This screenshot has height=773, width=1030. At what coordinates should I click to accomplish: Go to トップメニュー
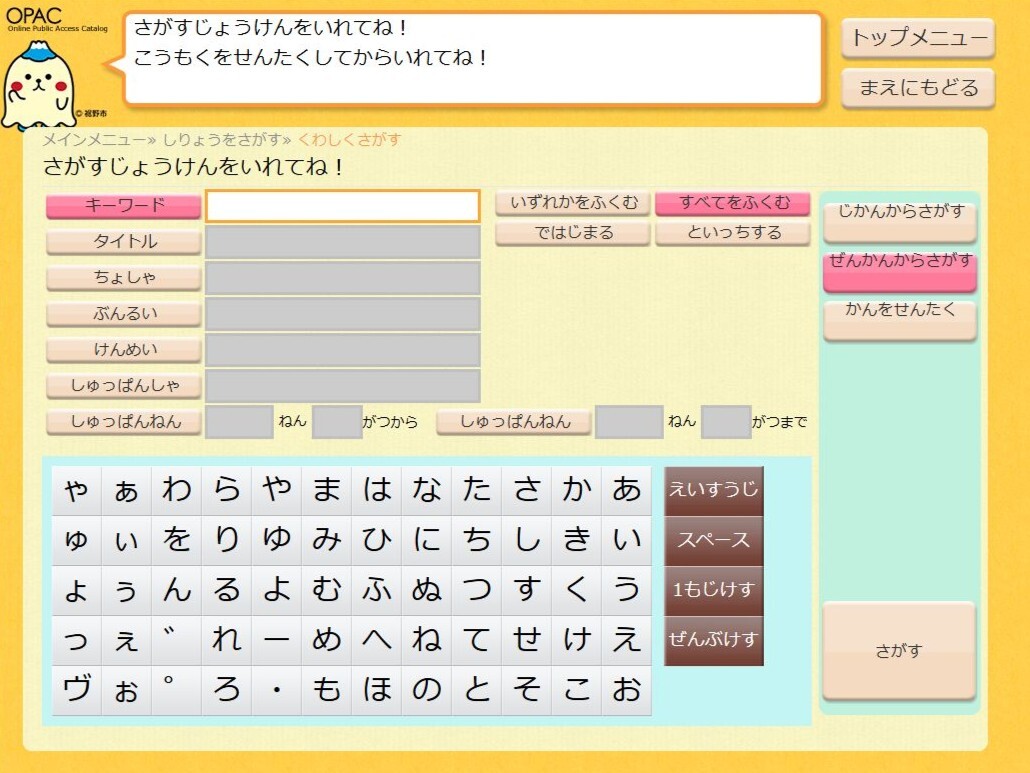918,38
